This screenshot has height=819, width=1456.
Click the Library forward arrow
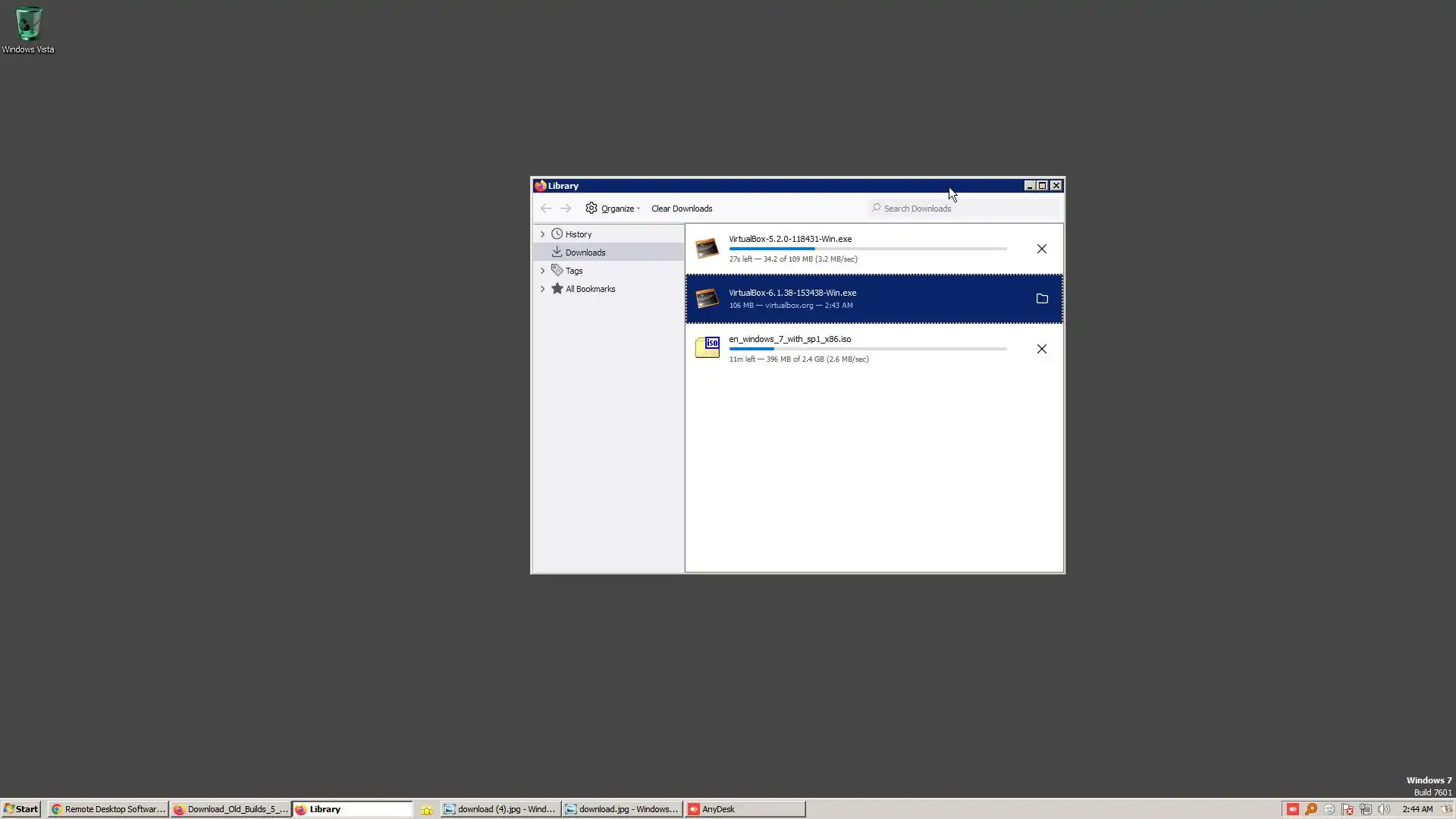pos(566,208)
